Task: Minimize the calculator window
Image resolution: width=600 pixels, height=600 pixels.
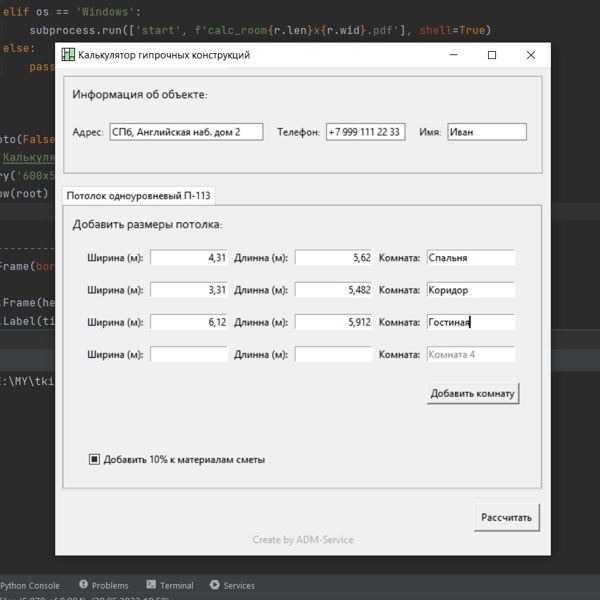Action: tap(452, 55)
